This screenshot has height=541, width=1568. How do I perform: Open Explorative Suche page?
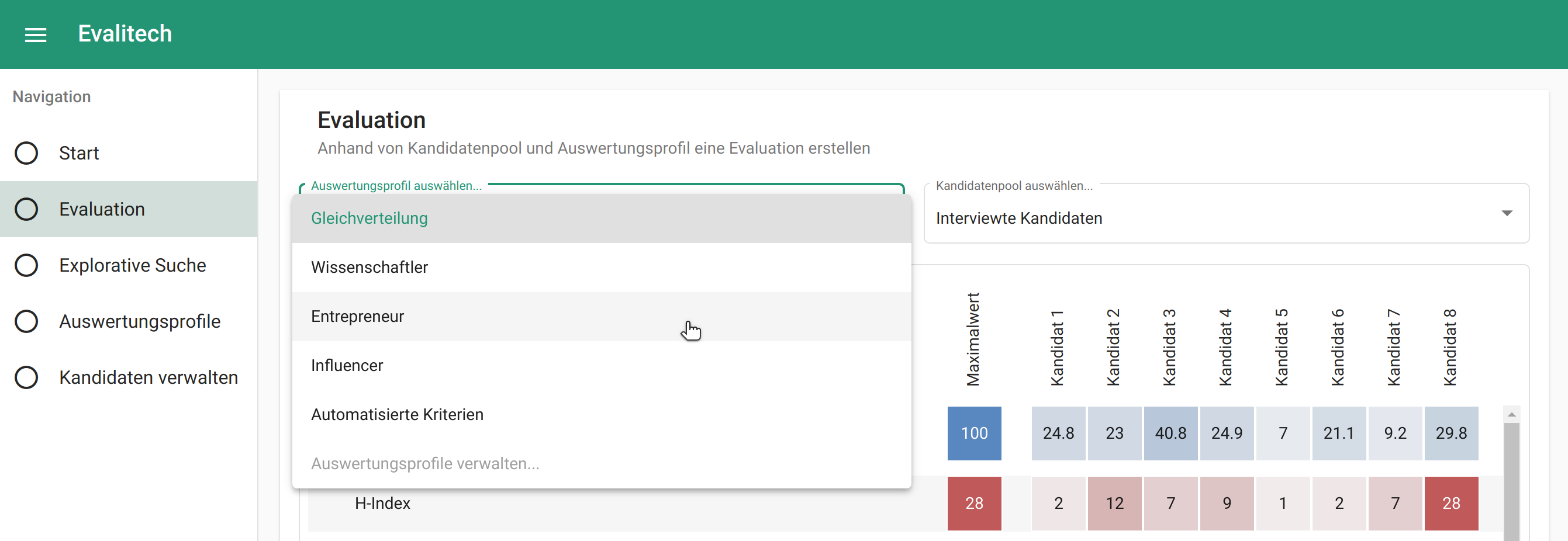(129, 265)
